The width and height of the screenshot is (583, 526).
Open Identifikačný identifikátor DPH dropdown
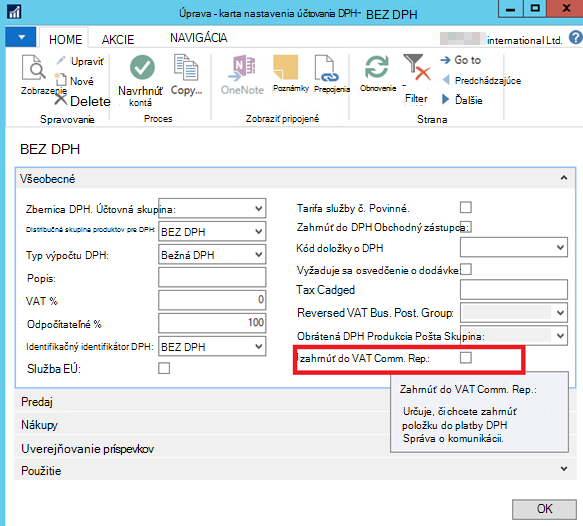pyautogui.click(x=258, y=346)
